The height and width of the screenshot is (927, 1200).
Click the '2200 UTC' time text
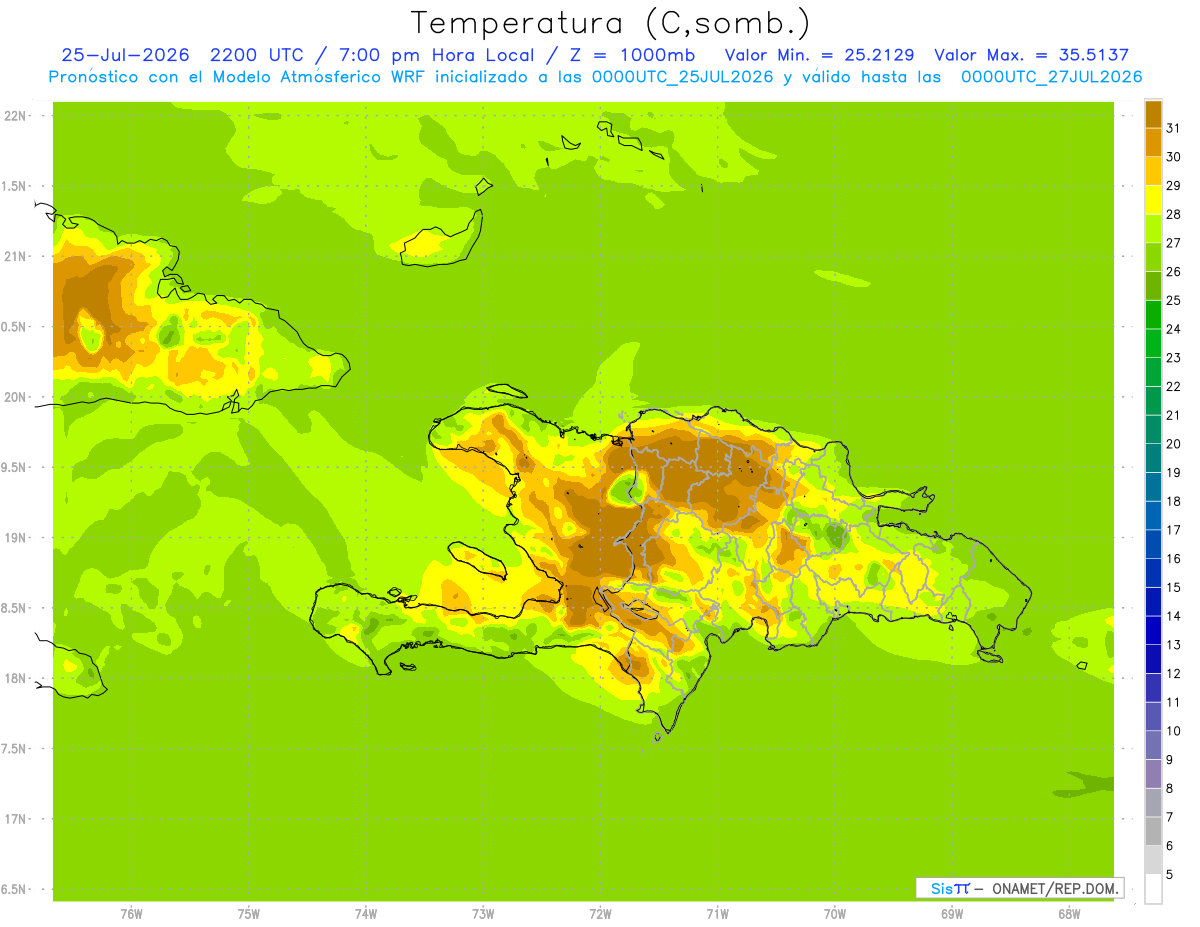(258, 55)
